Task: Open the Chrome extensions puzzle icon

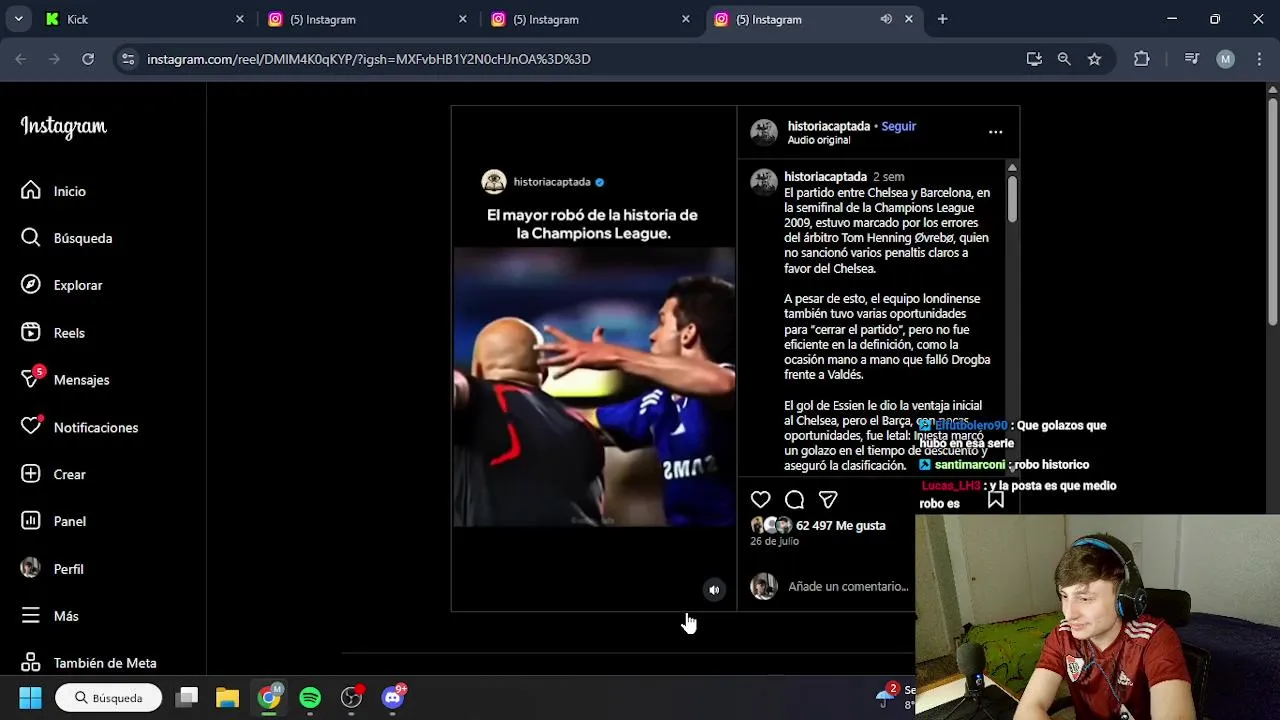Action: point(1142,59)
